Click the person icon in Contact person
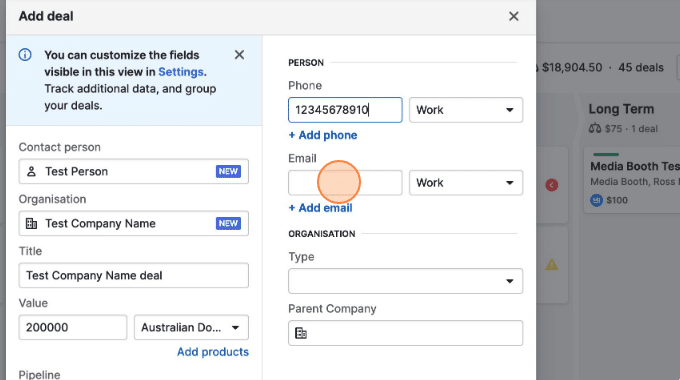Screen dimensions: 680x380 [31, 171]
